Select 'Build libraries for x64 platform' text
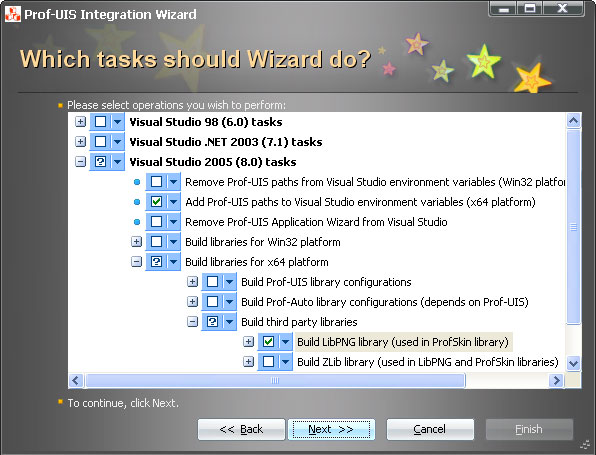 257,262
